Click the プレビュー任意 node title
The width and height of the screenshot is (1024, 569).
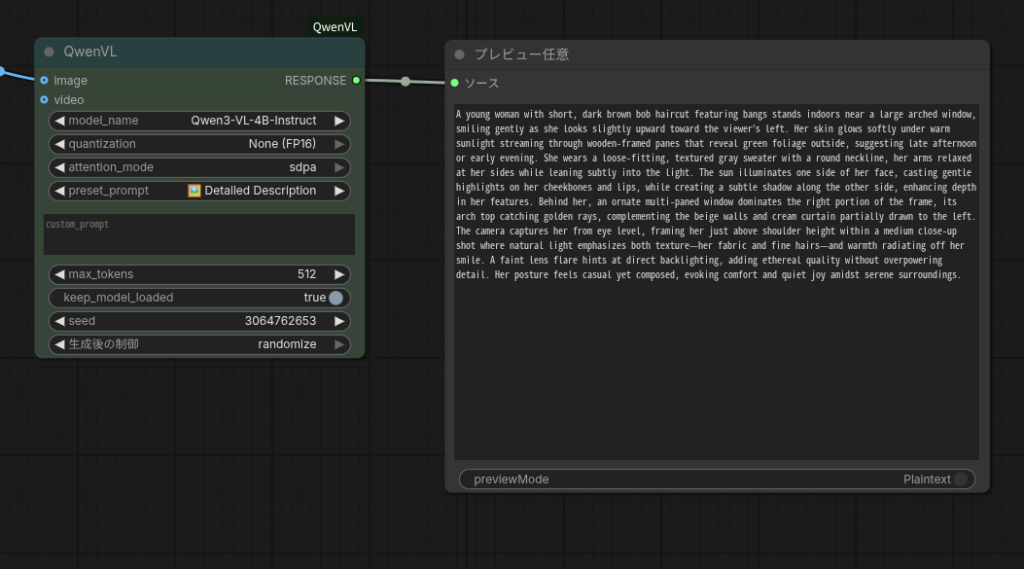(x=522, y=55)
